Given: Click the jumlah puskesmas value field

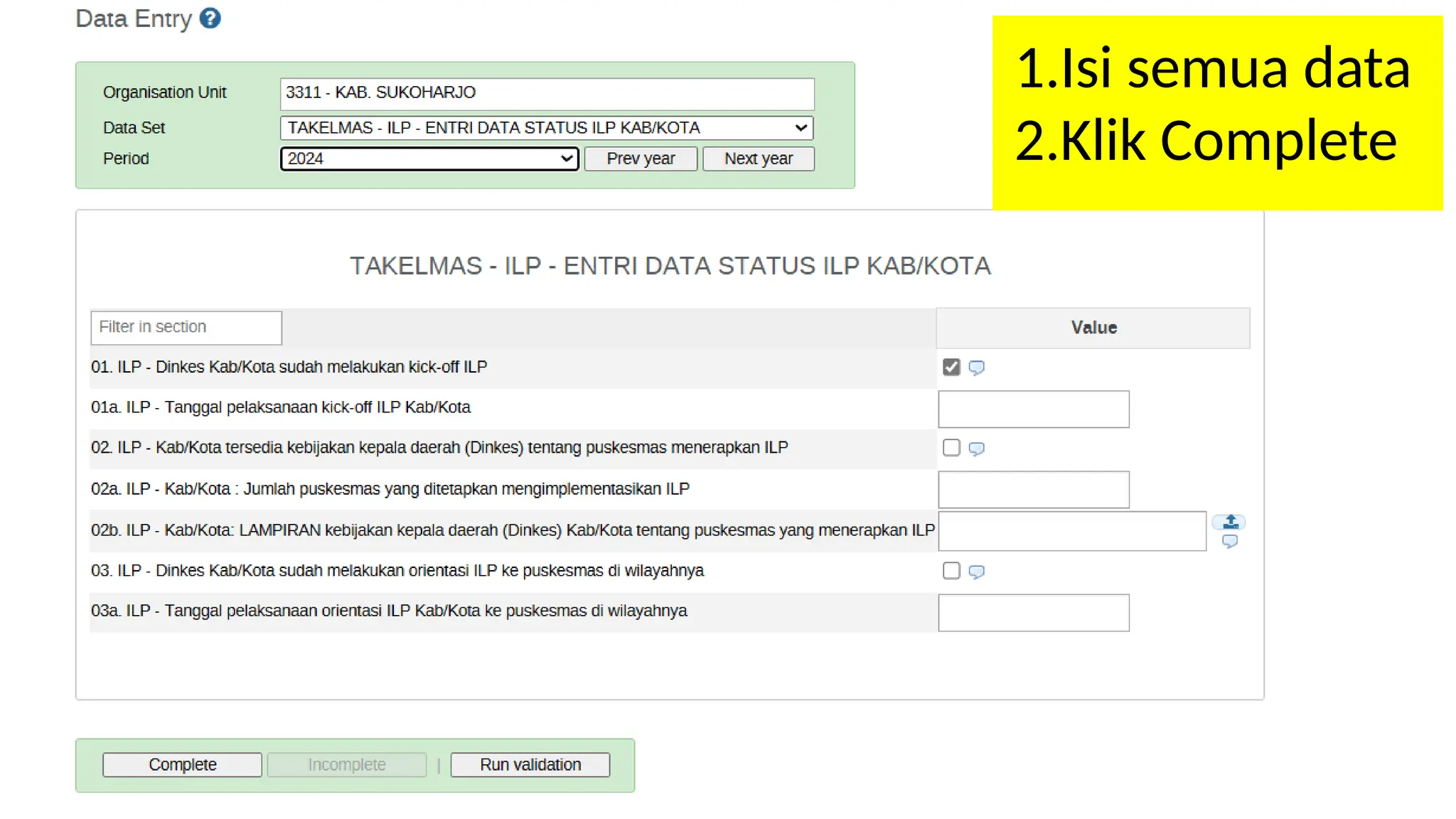Looking at the screenshot, I should tap(1033, 490).
